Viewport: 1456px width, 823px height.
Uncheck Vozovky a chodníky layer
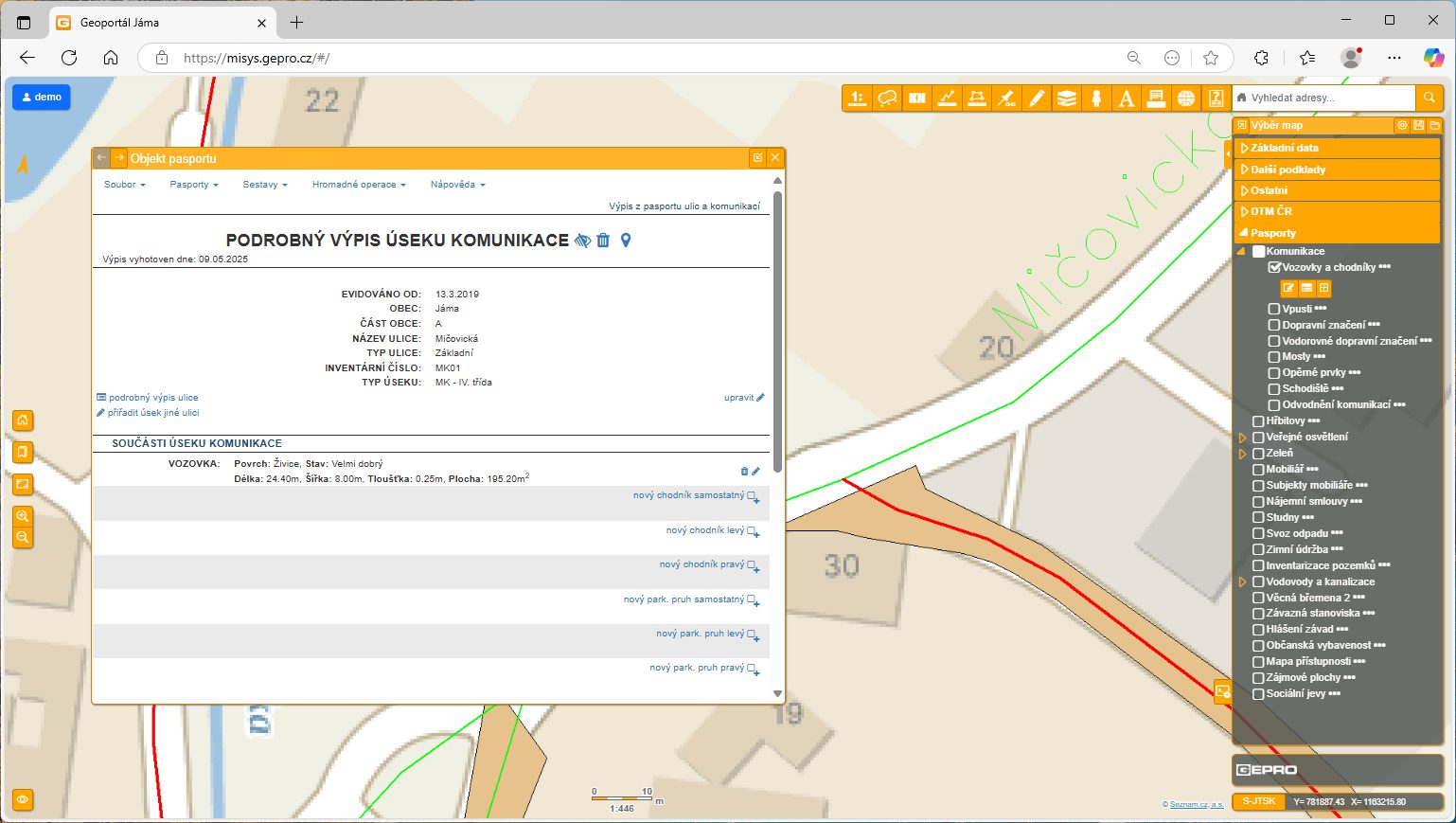(1274, 267)
